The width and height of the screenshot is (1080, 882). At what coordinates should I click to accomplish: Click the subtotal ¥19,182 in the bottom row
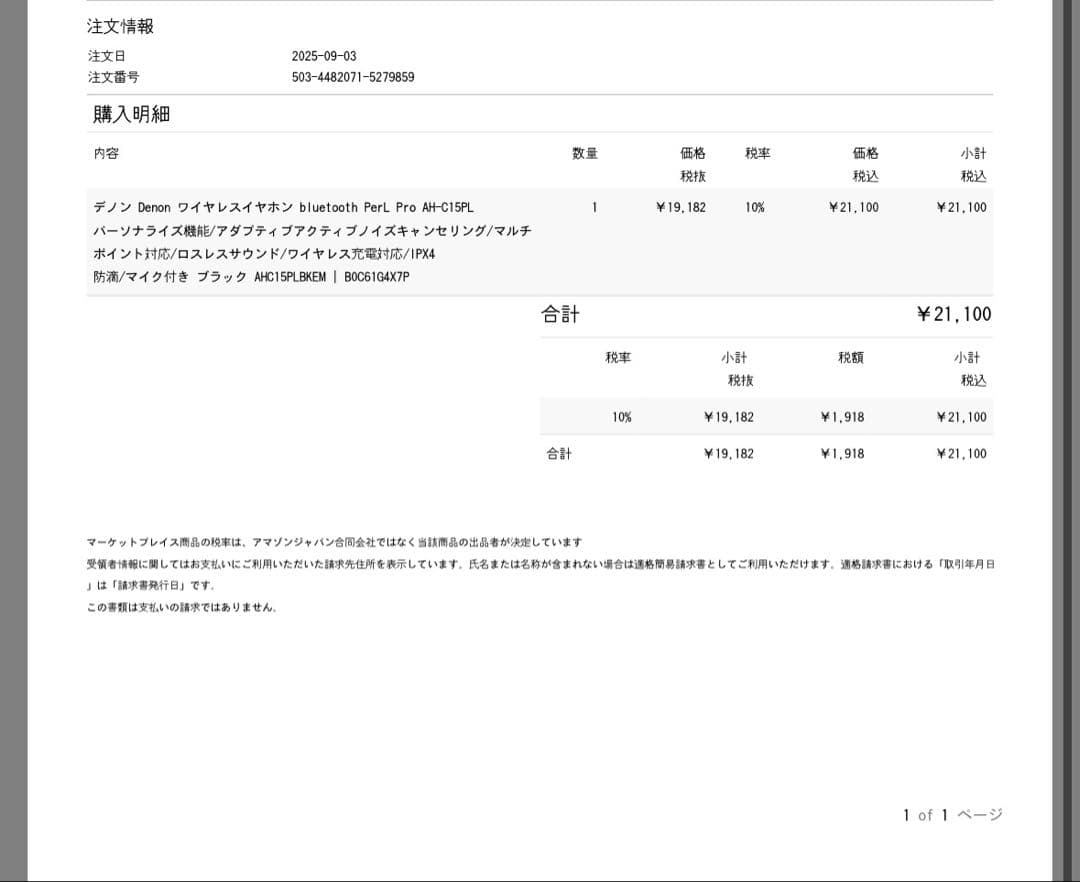728,453
